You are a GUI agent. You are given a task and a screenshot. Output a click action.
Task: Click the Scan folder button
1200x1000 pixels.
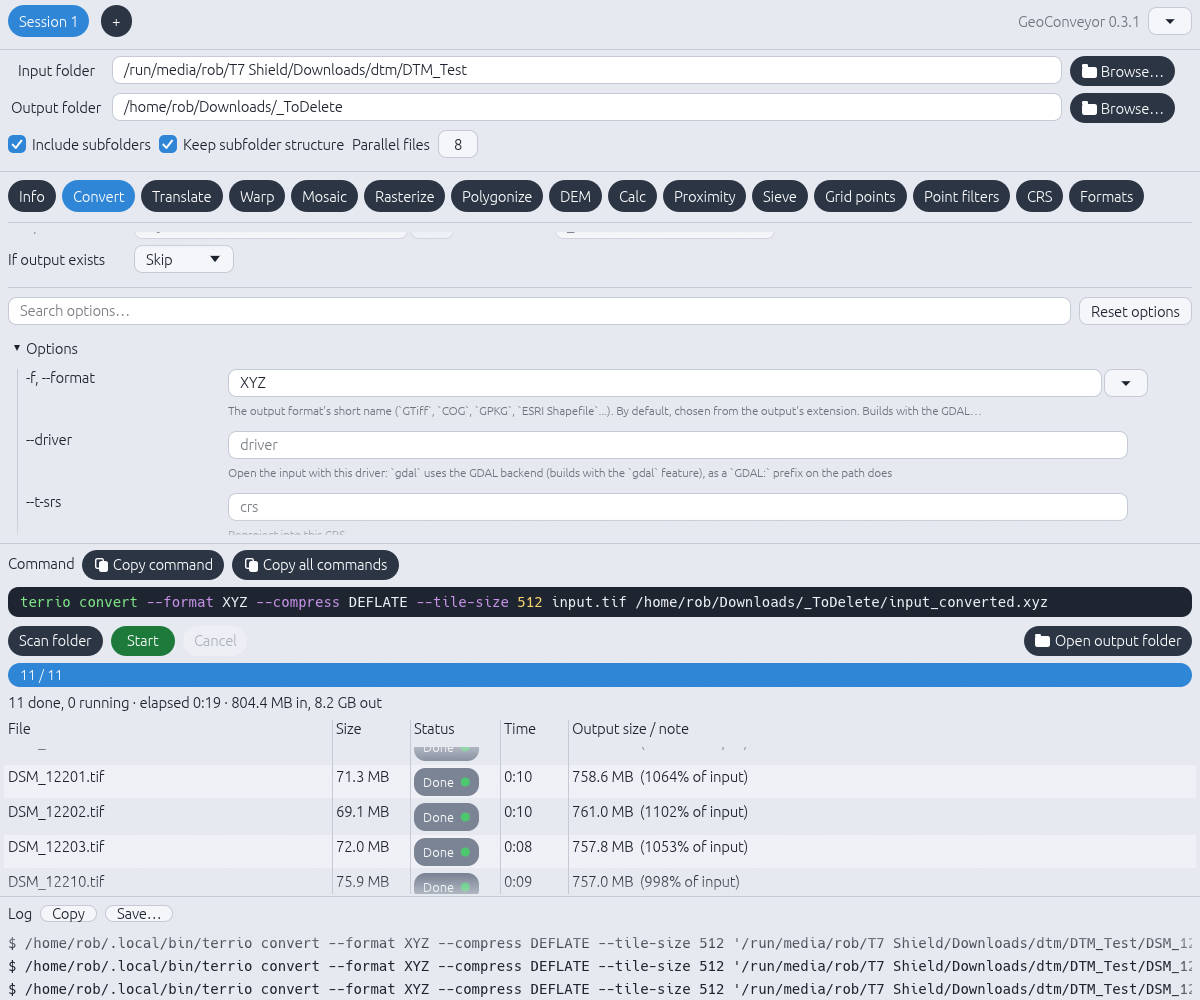pyautogui.click(x=55, y=641)
